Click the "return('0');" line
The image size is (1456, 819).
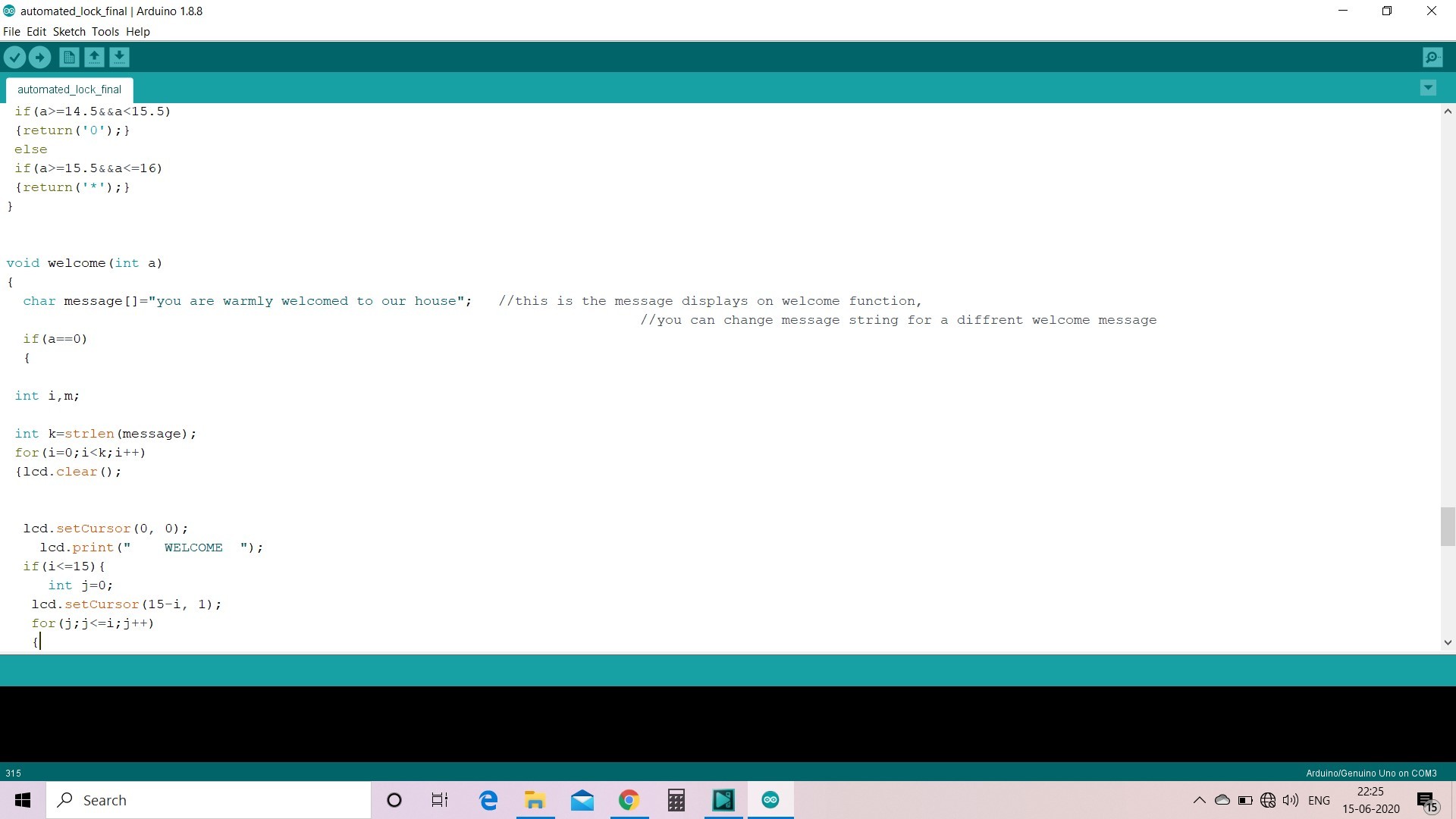[72, 130]
